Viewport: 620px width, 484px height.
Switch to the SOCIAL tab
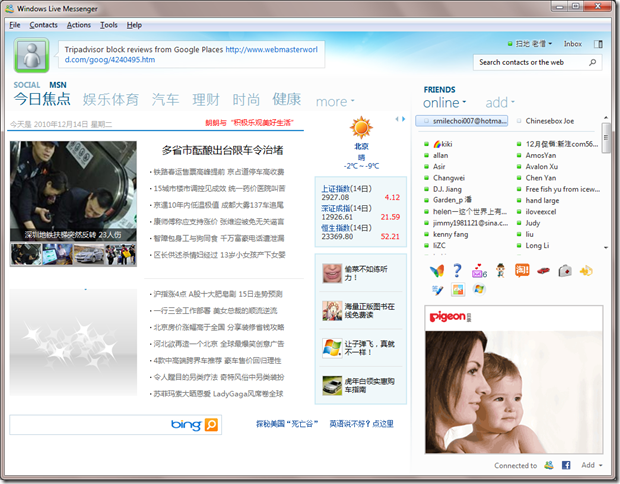pos(27,85)
